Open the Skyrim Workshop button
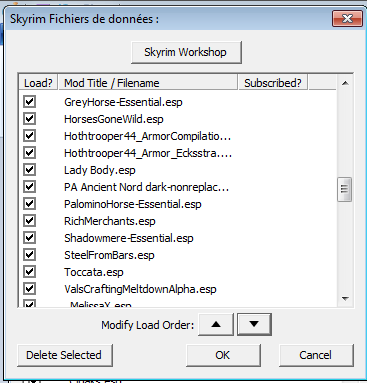 click(x=186, y=52)
